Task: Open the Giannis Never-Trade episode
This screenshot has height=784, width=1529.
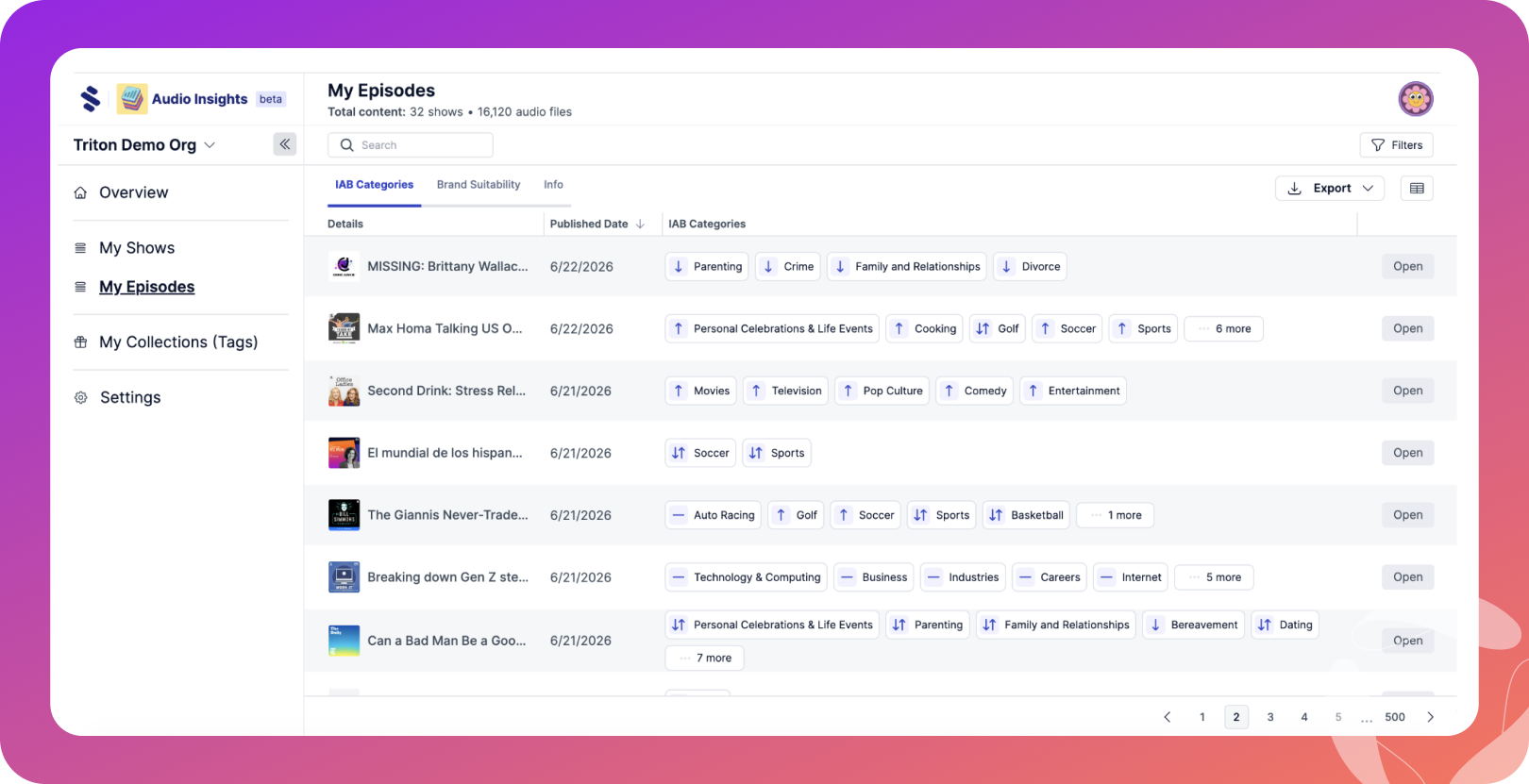Action: [x=1408, y=515]
